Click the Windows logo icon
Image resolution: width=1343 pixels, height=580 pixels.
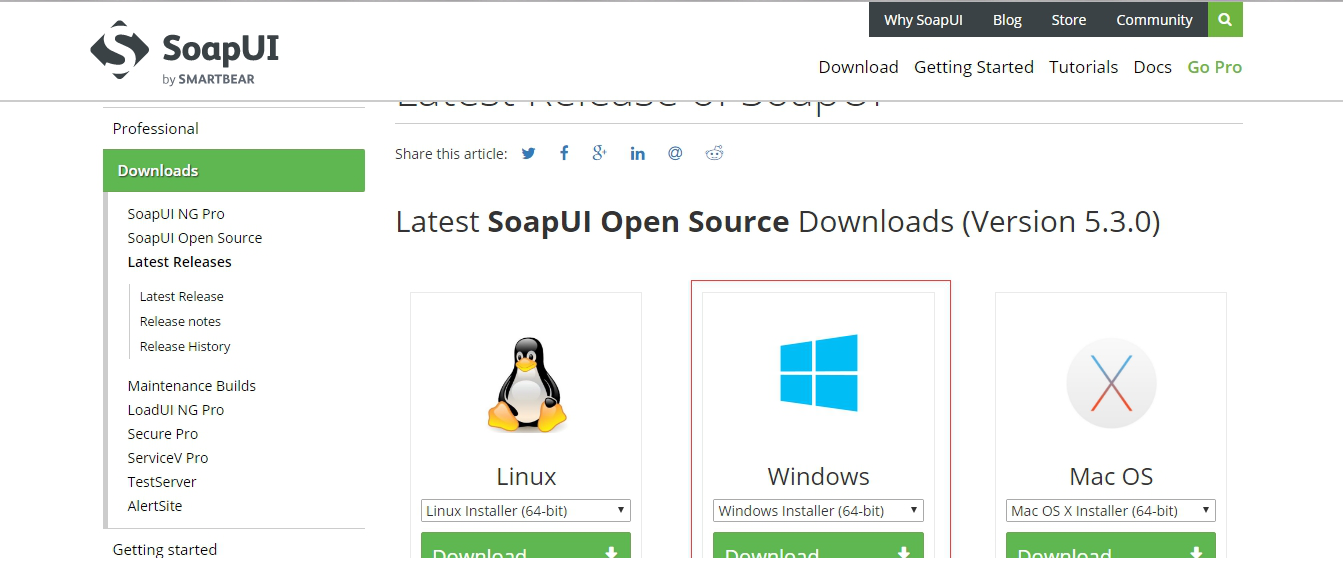[819, 373]
